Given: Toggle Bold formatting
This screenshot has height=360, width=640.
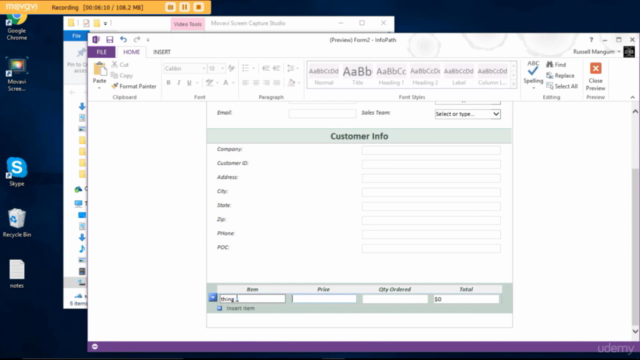Looking at the screenshot, I should [x=168, y=83].
